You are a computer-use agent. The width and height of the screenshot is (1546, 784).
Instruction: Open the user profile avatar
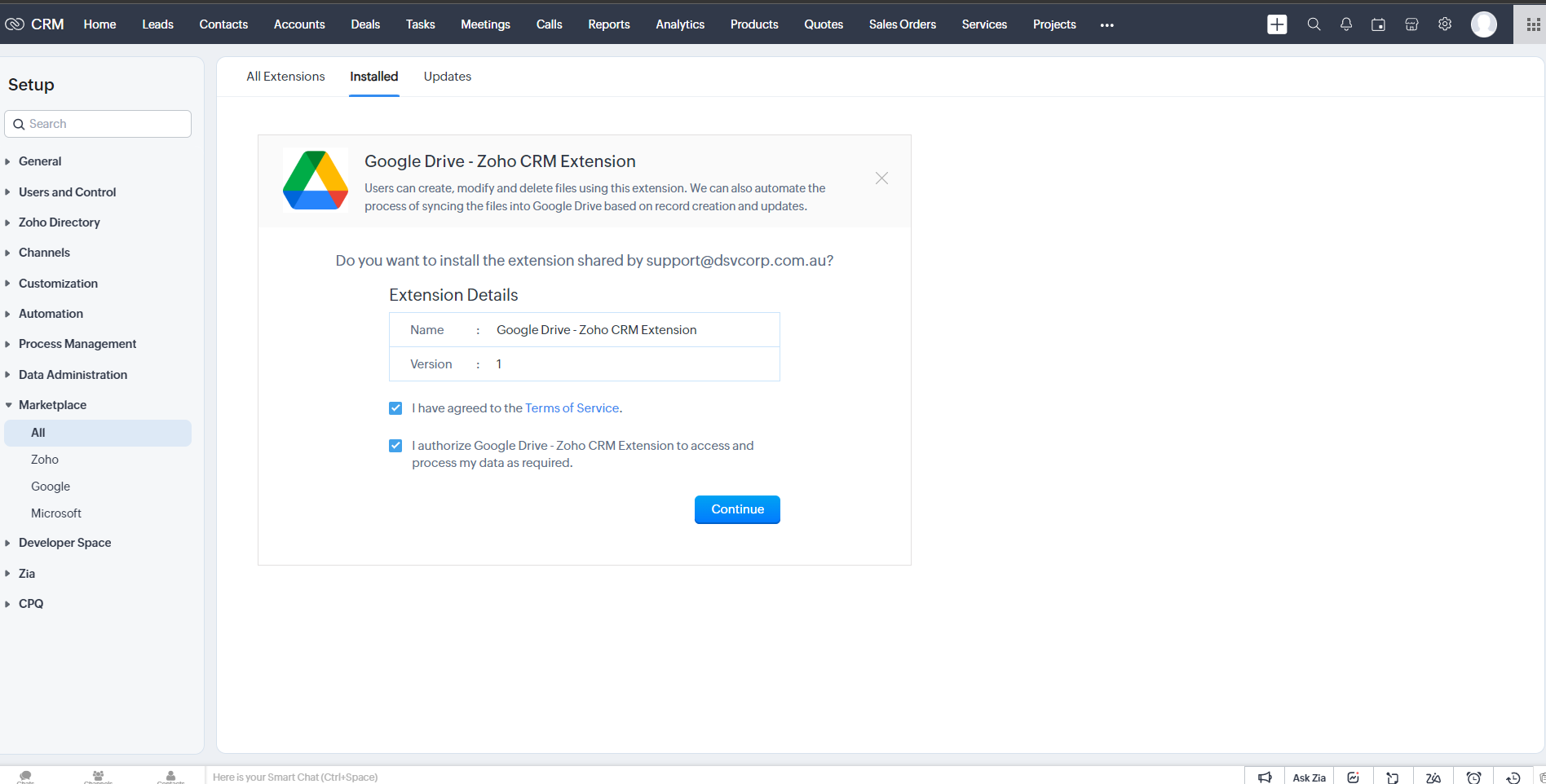point(1483,24)
